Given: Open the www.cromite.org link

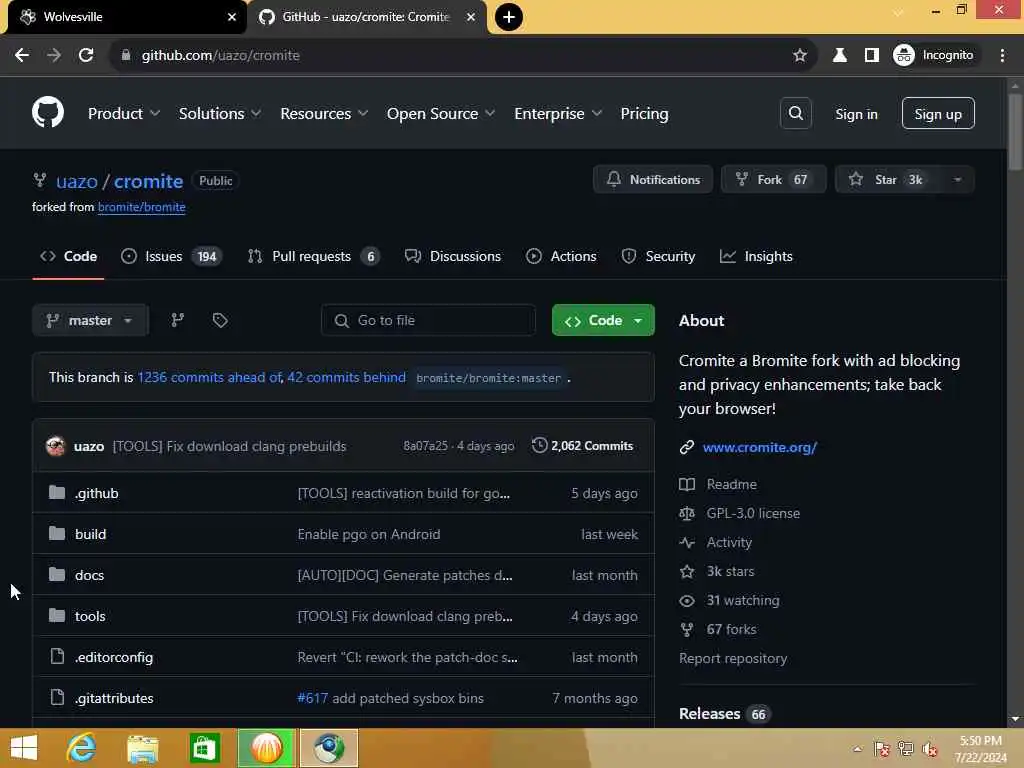Looking at the screenshot, I should coord(760,447).
